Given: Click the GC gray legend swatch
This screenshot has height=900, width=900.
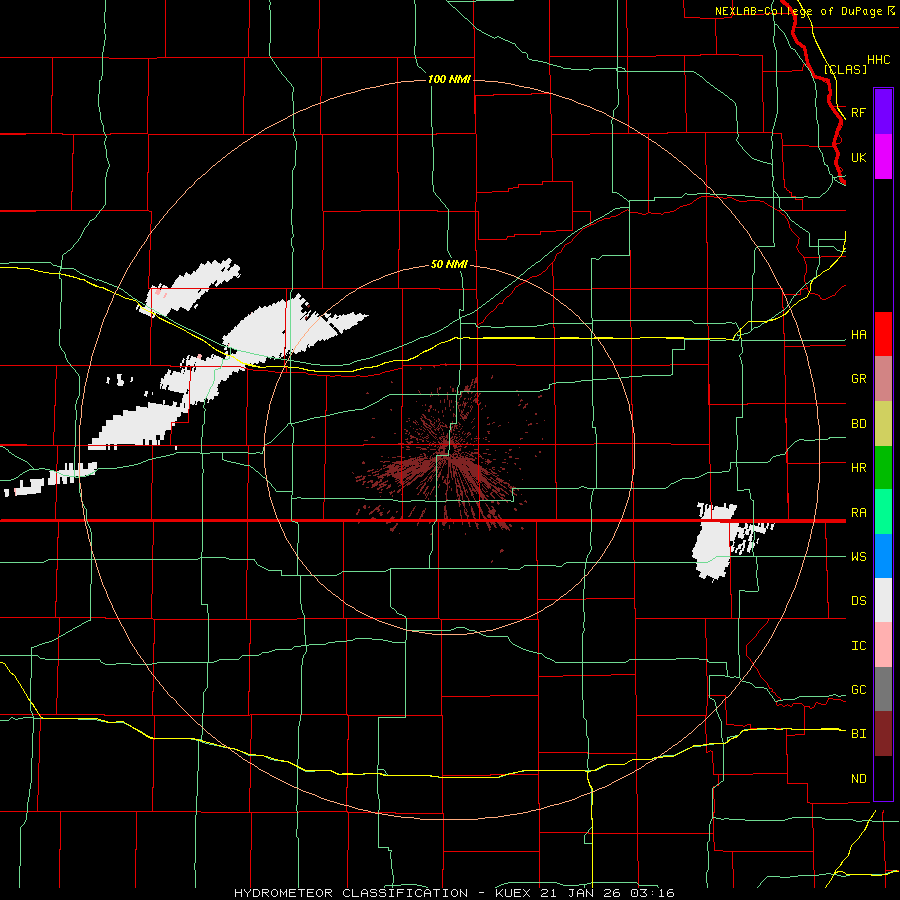Looking at the screenshot, I should coord(883,689).
